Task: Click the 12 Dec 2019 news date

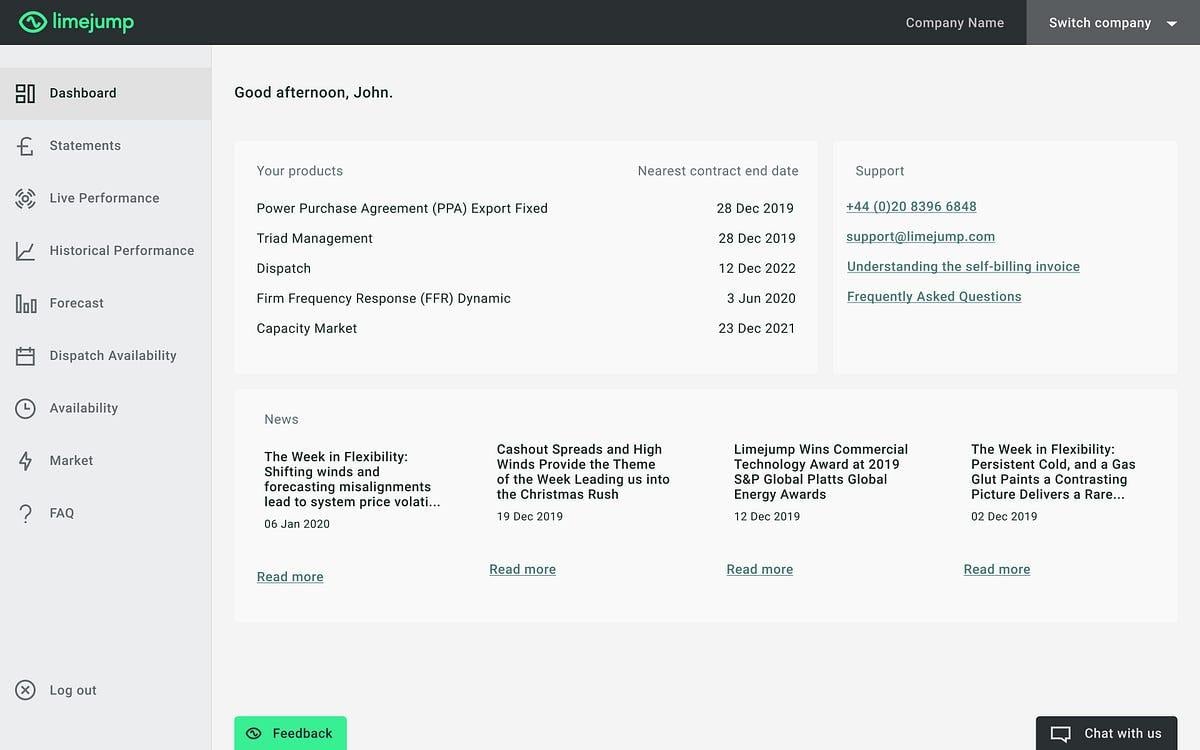Action: click(x=767, y=517)
